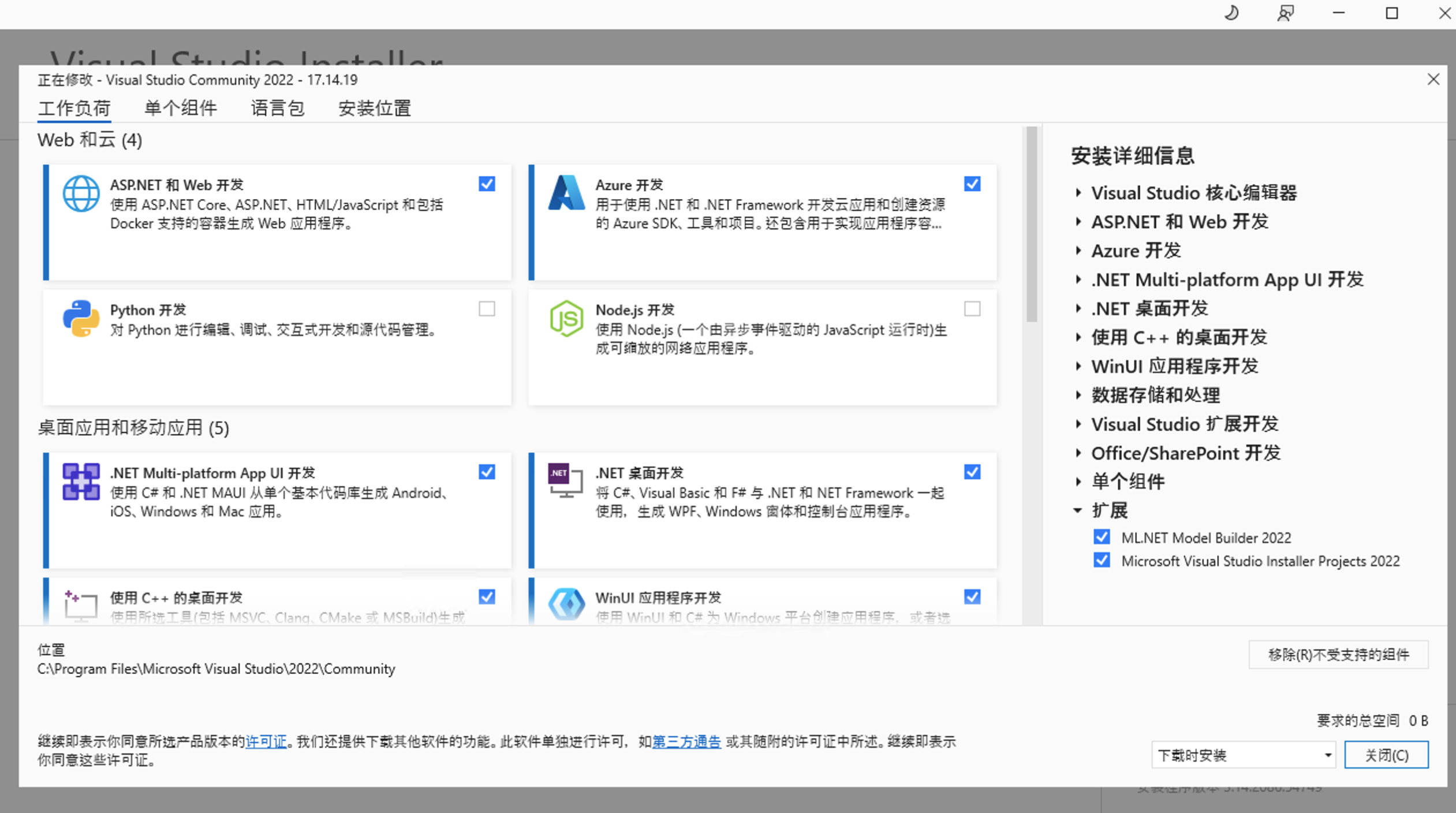The image size is (1456, 813).
Task: Open the 下载时安装 install mode dropdown
Action: point(1243,755)
